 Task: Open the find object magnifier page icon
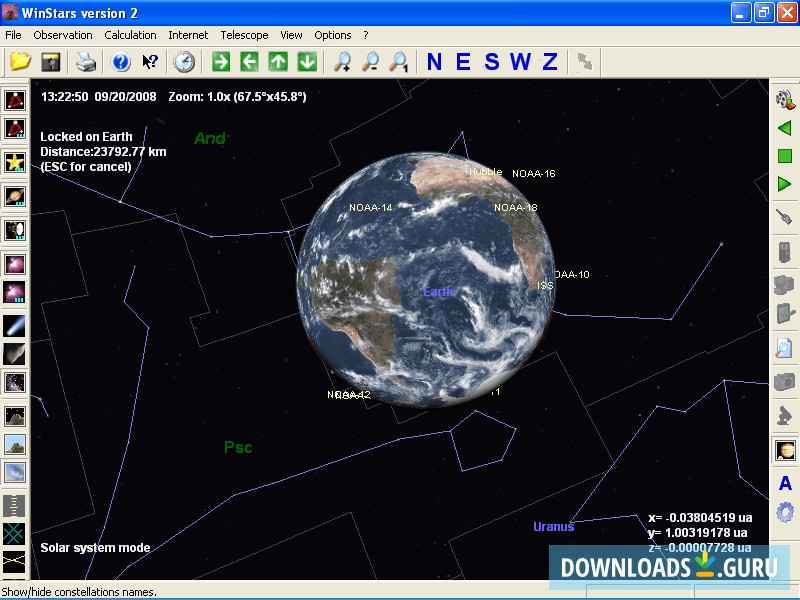click(785, 347)
